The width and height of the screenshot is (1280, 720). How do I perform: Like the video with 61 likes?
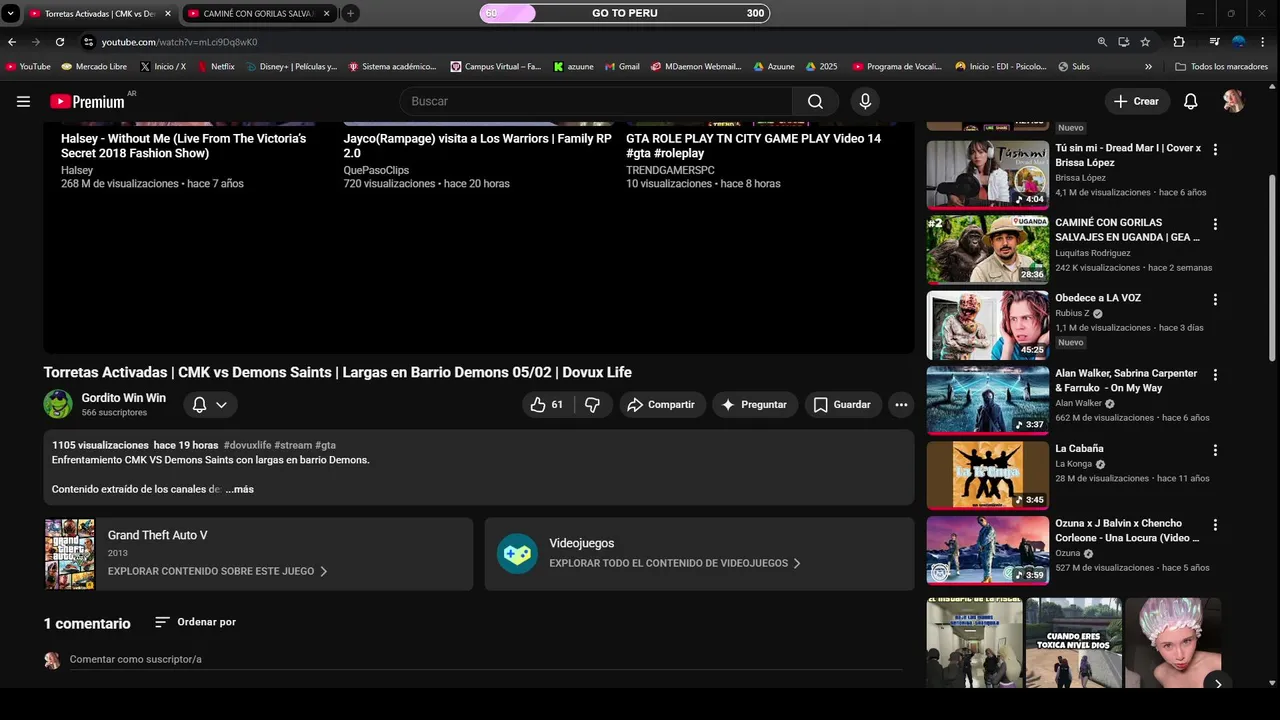click(x=547, y=404)
